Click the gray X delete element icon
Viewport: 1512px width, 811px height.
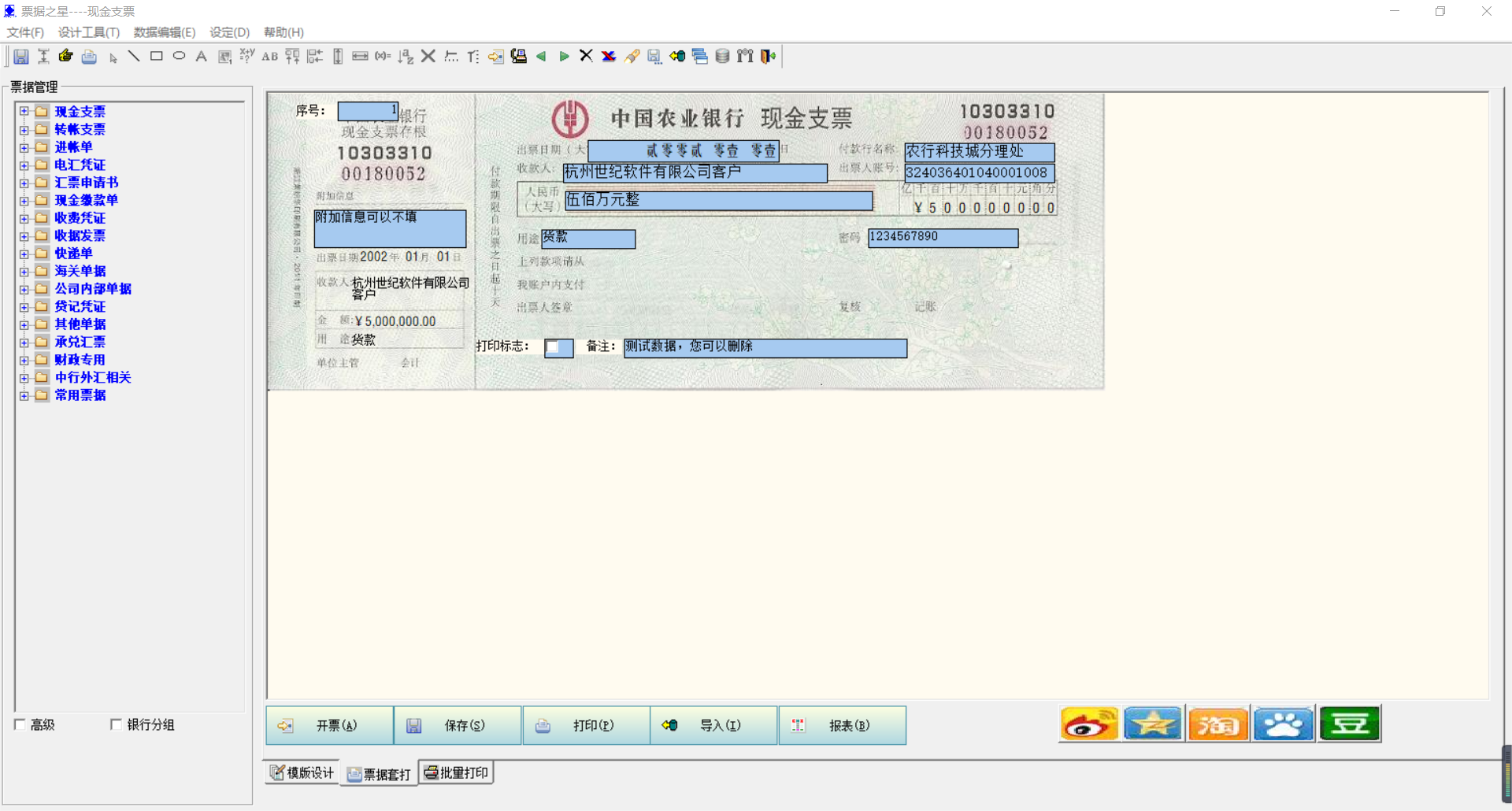coord(428,56)
